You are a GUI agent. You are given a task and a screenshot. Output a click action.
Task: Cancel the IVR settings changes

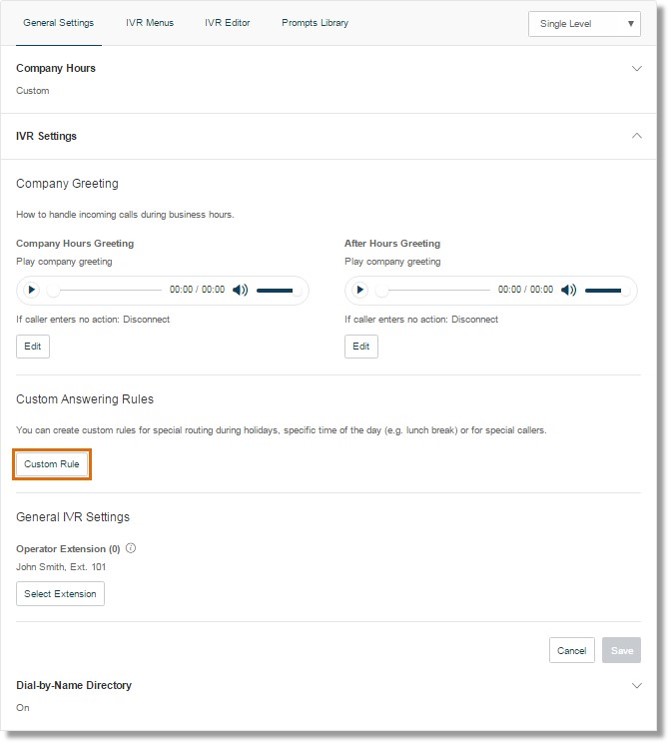572,650
